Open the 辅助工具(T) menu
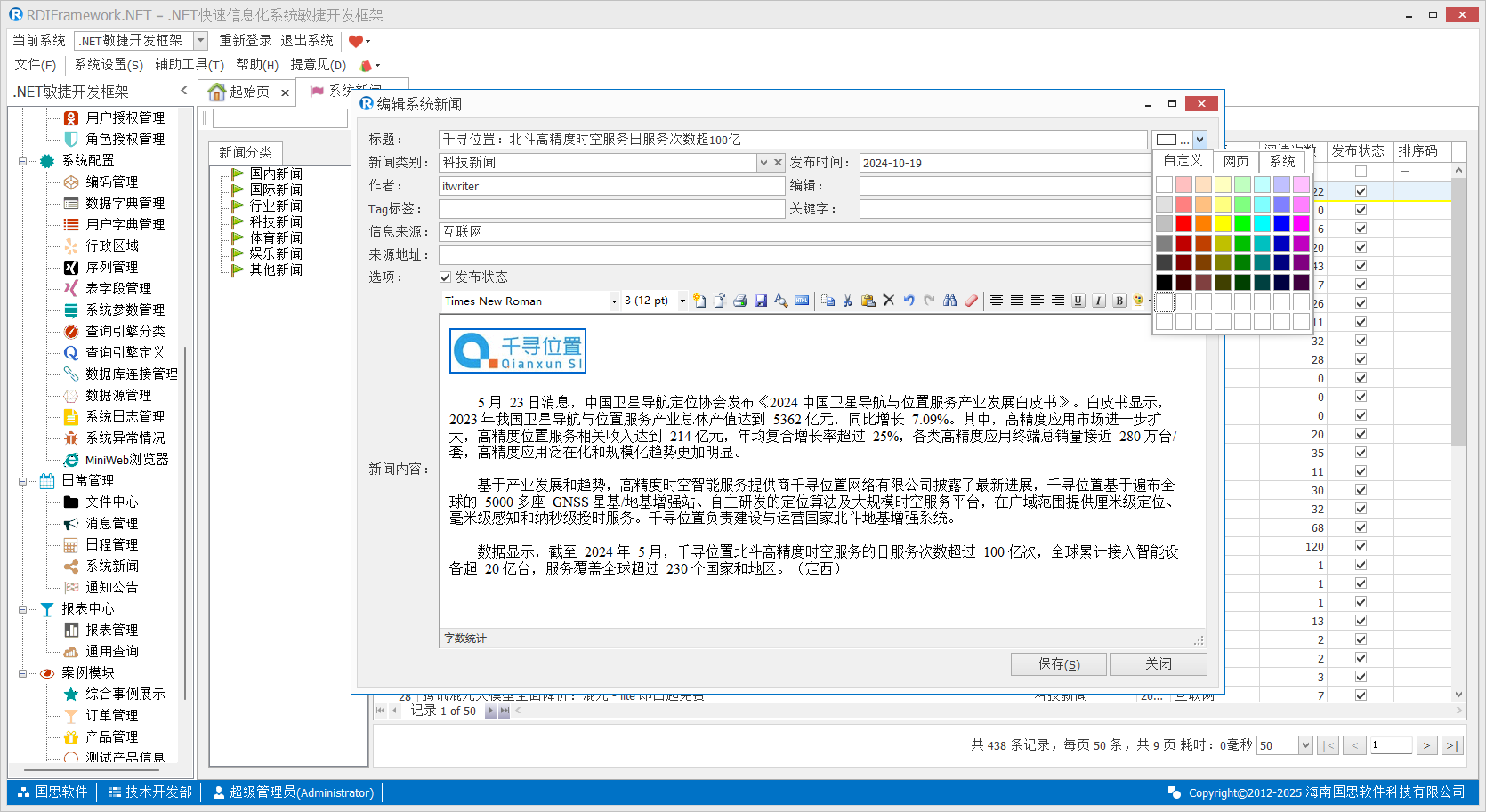The height and width of the screenshot is (812, 1486). coord(189,65)
